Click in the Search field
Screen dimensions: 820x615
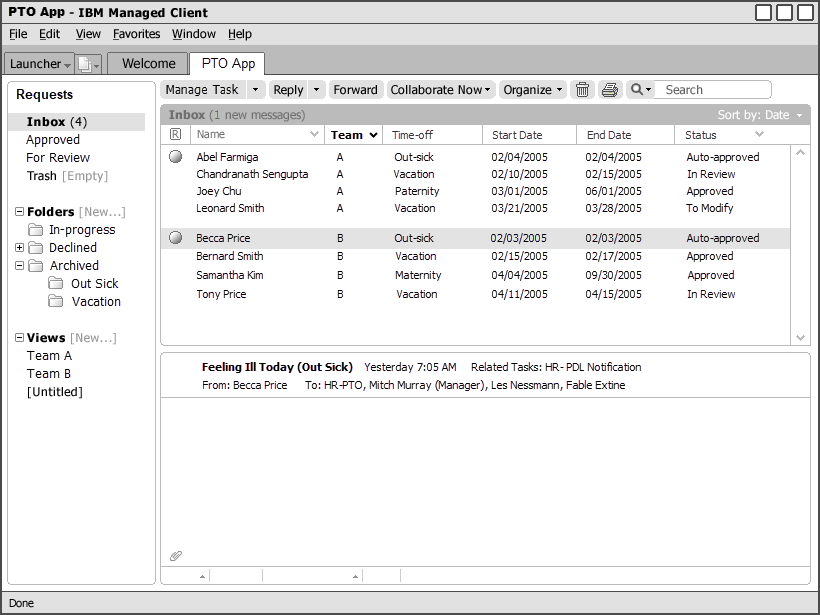(x=712, y=89)
